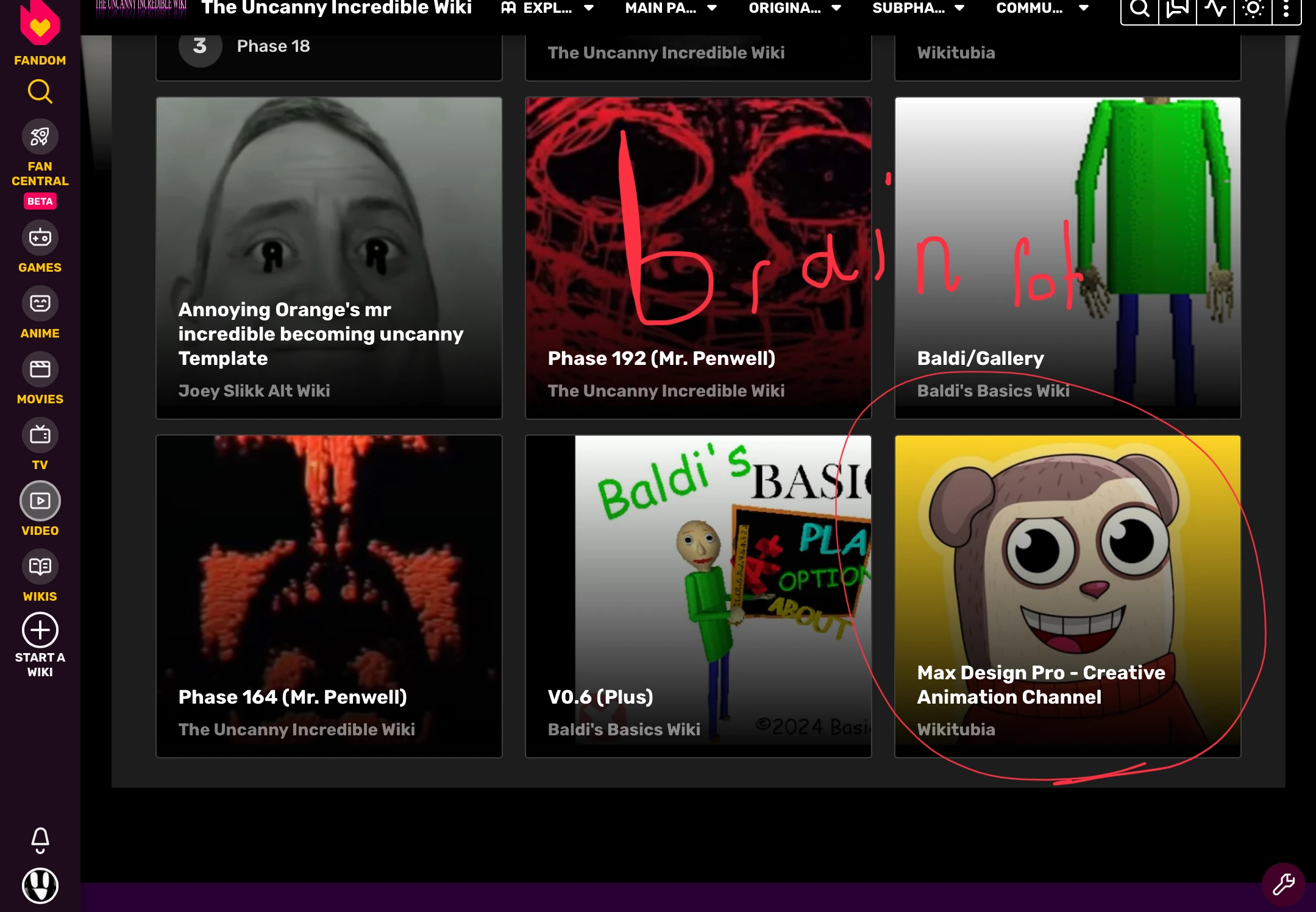Go to the Games section
Screen dimensions: 1316x912
coord(40,238)
